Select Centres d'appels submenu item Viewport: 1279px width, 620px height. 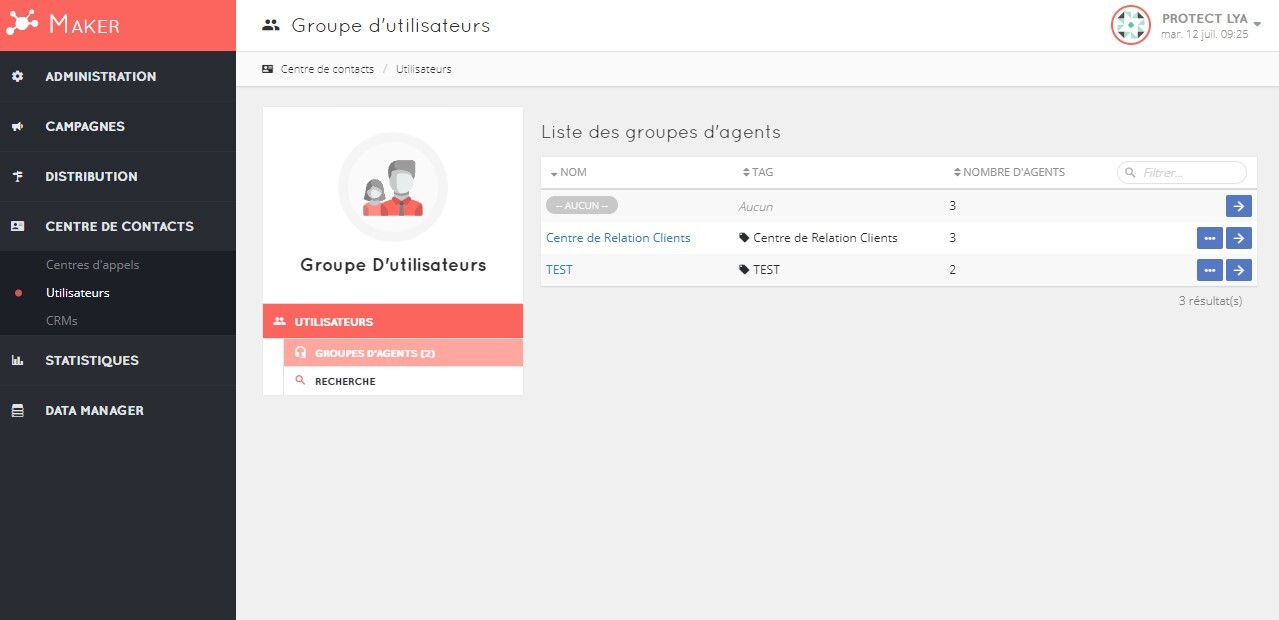(x=92, y=265)
